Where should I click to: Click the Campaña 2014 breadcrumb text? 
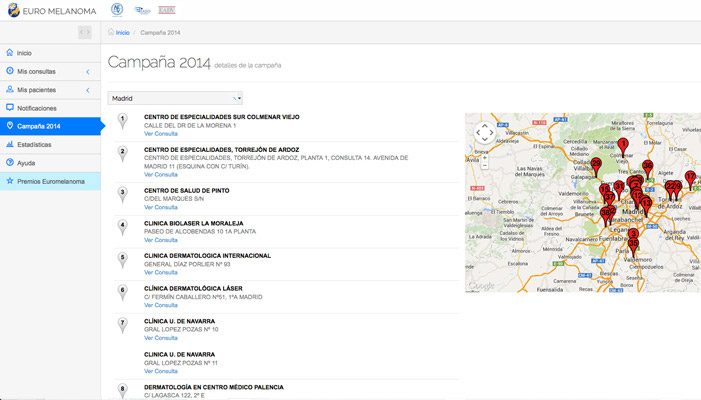tap(160, 33)
